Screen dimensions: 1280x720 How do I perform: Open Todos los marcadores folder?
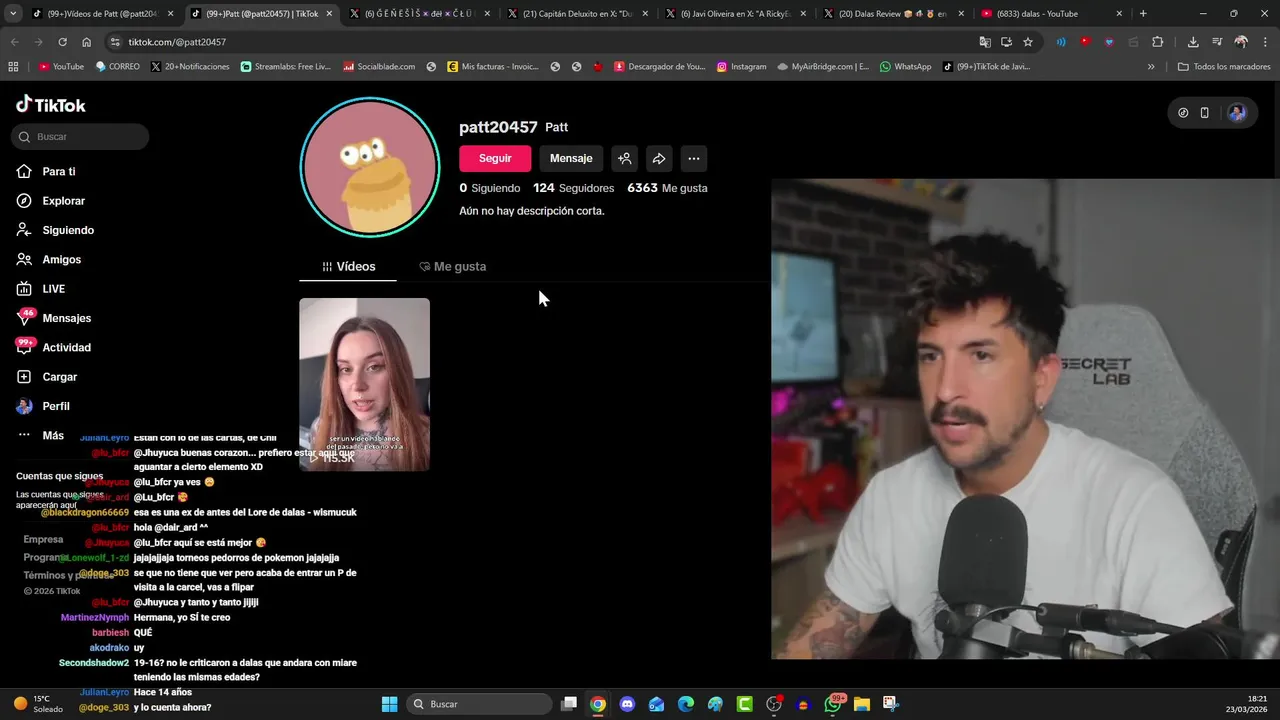(x=1224, y=67)
